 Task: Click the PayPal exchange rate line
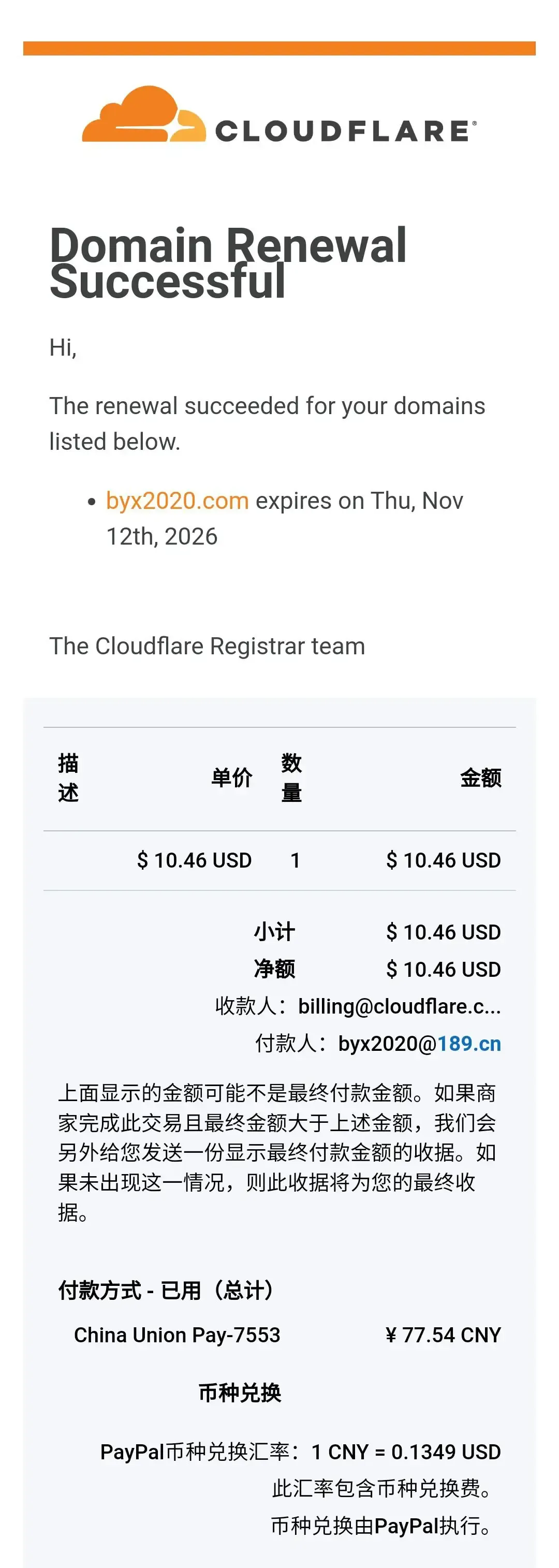pyautogui.click(x=300, y=1452)
